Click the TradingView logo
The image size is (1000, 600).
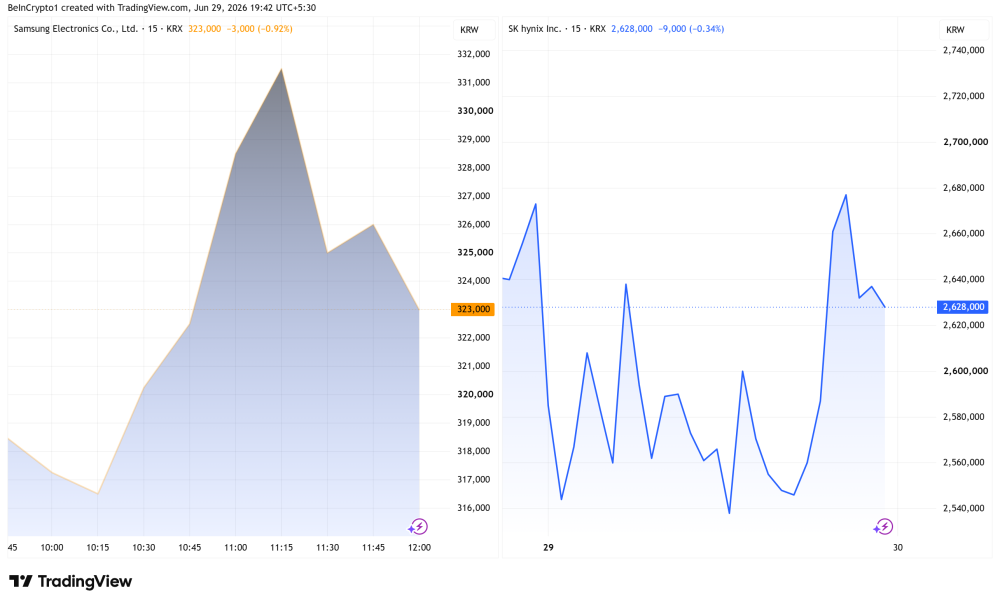point(70,581)
